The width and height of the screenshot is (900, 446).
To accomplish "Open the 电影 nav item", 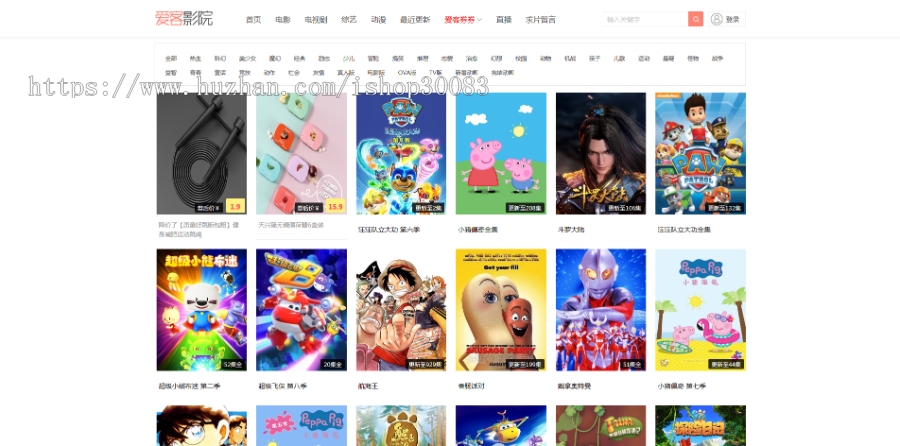I will pos(282,20).
